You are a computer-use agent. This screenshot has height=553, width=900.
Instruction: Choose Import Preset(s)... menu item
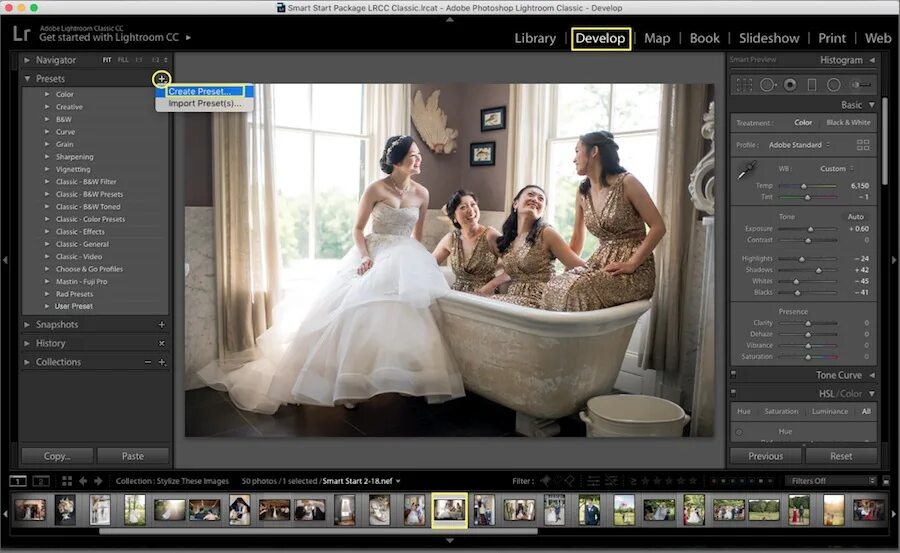(x=205, y=103)
